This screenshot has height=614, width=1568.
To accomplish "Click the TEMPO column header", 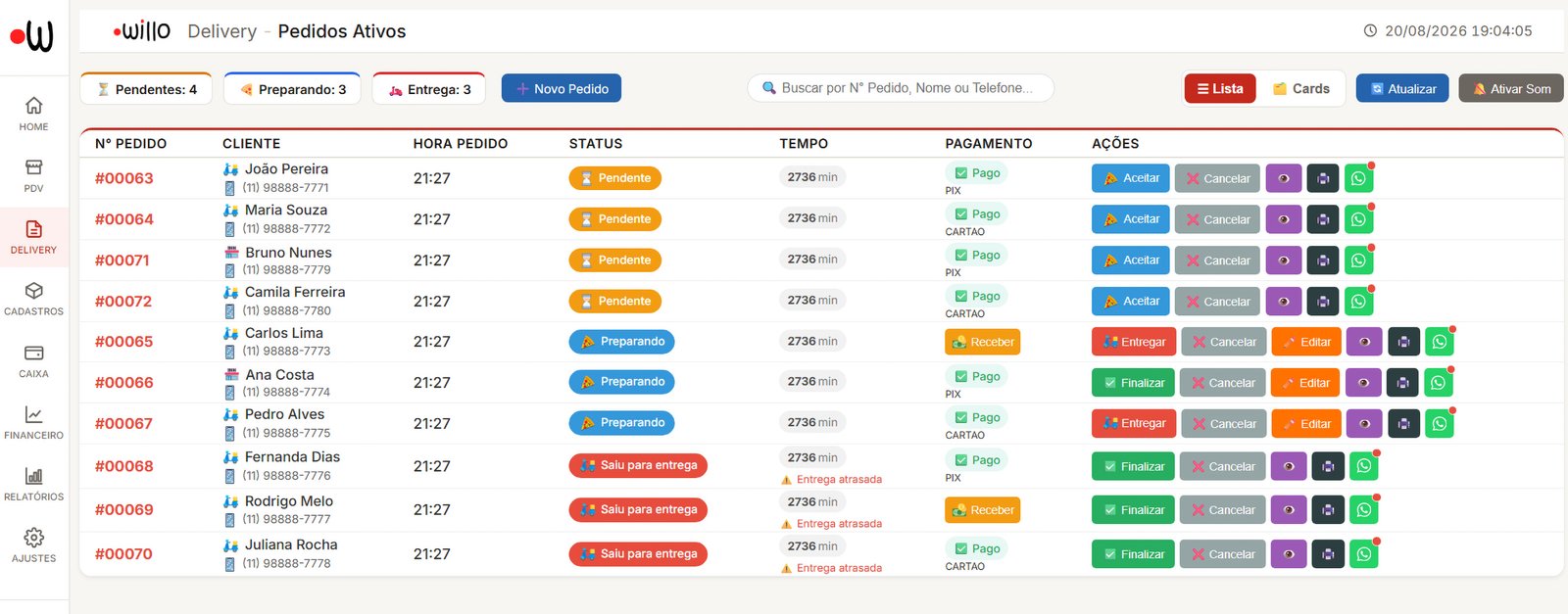I will click(x=804, y=144).
